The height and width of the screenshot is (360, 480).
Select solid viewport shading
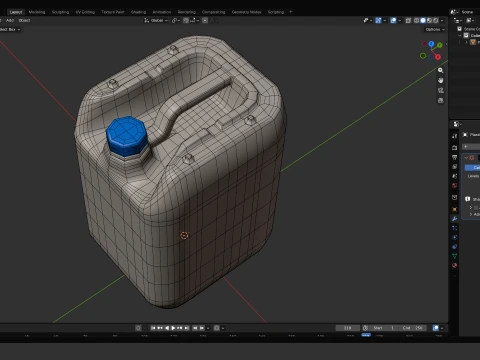pos(423,20)
